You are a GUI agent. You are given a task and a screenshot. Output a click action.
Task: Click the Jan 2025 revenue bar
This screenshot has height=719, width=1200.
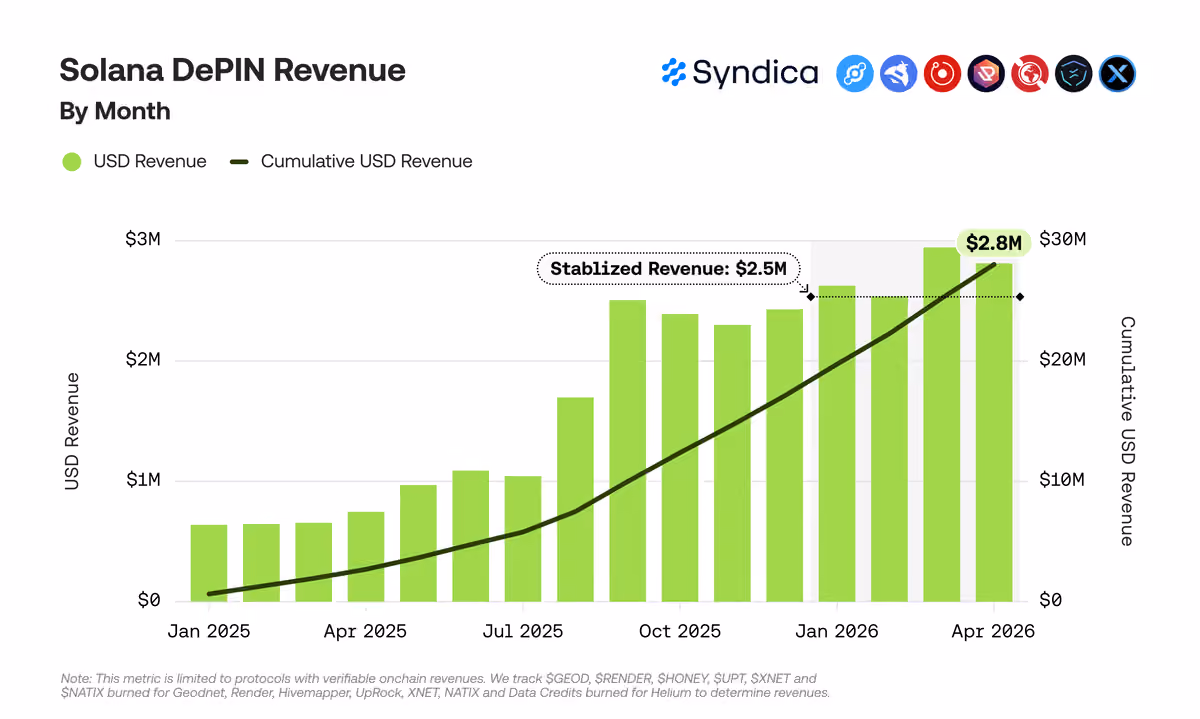209,563
